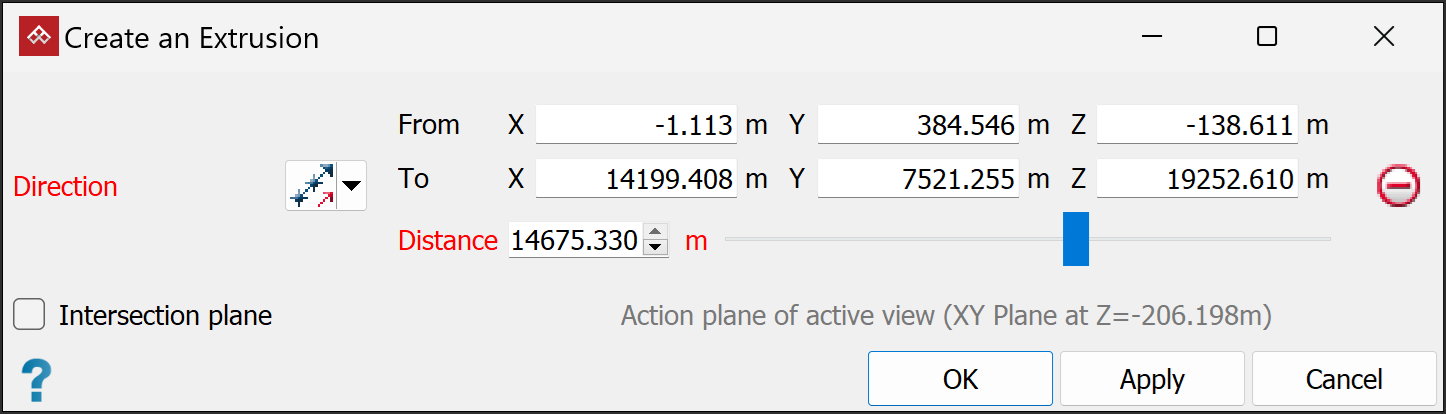Open help with the question mark icon
The width and height of the screenshot is (1446, 414).
(x=35, y=381)
